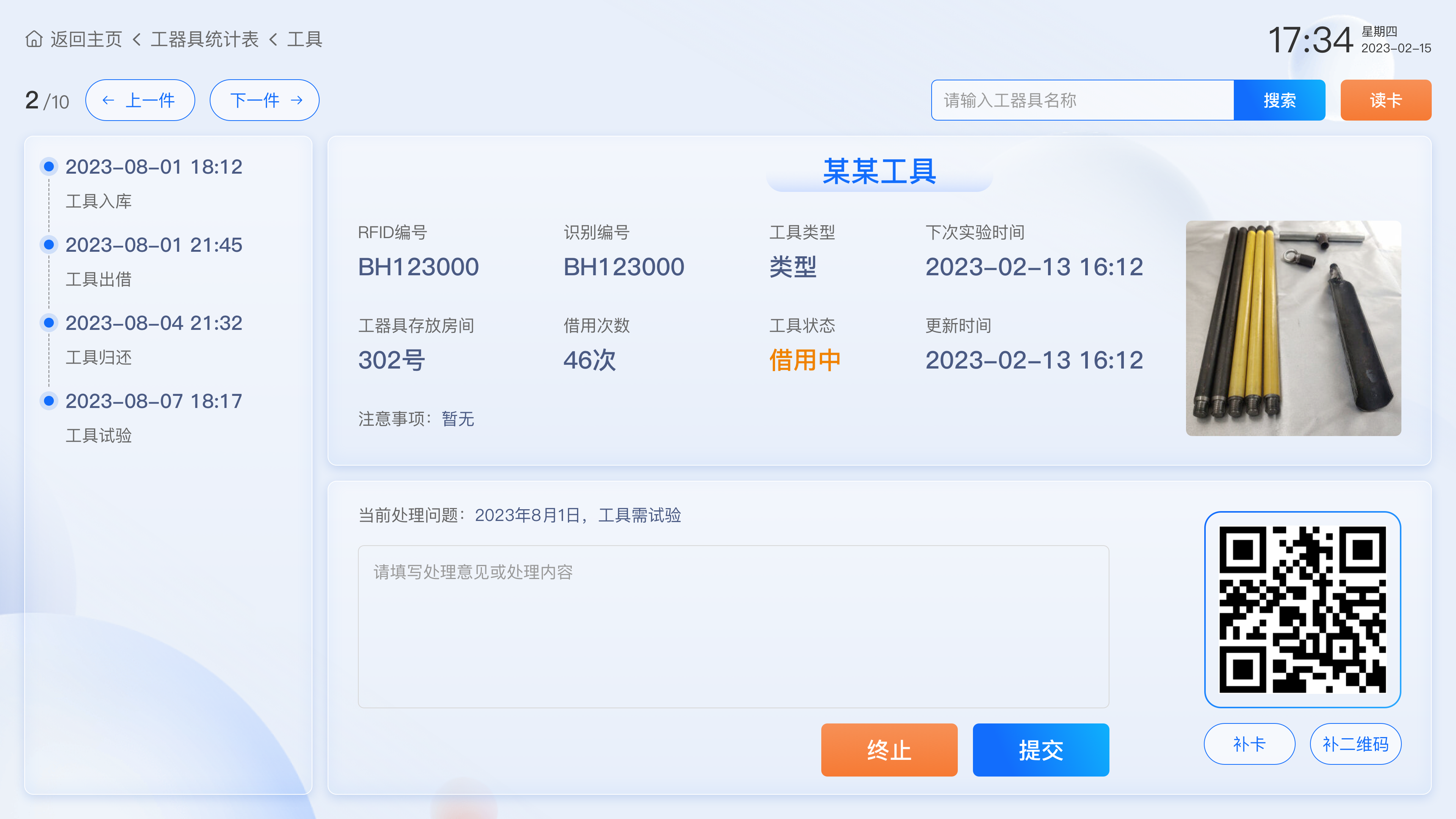The height and width of the screenshot is (819, 1456).
Task: Click the borrow count 46次
Action: coord(590,360)
